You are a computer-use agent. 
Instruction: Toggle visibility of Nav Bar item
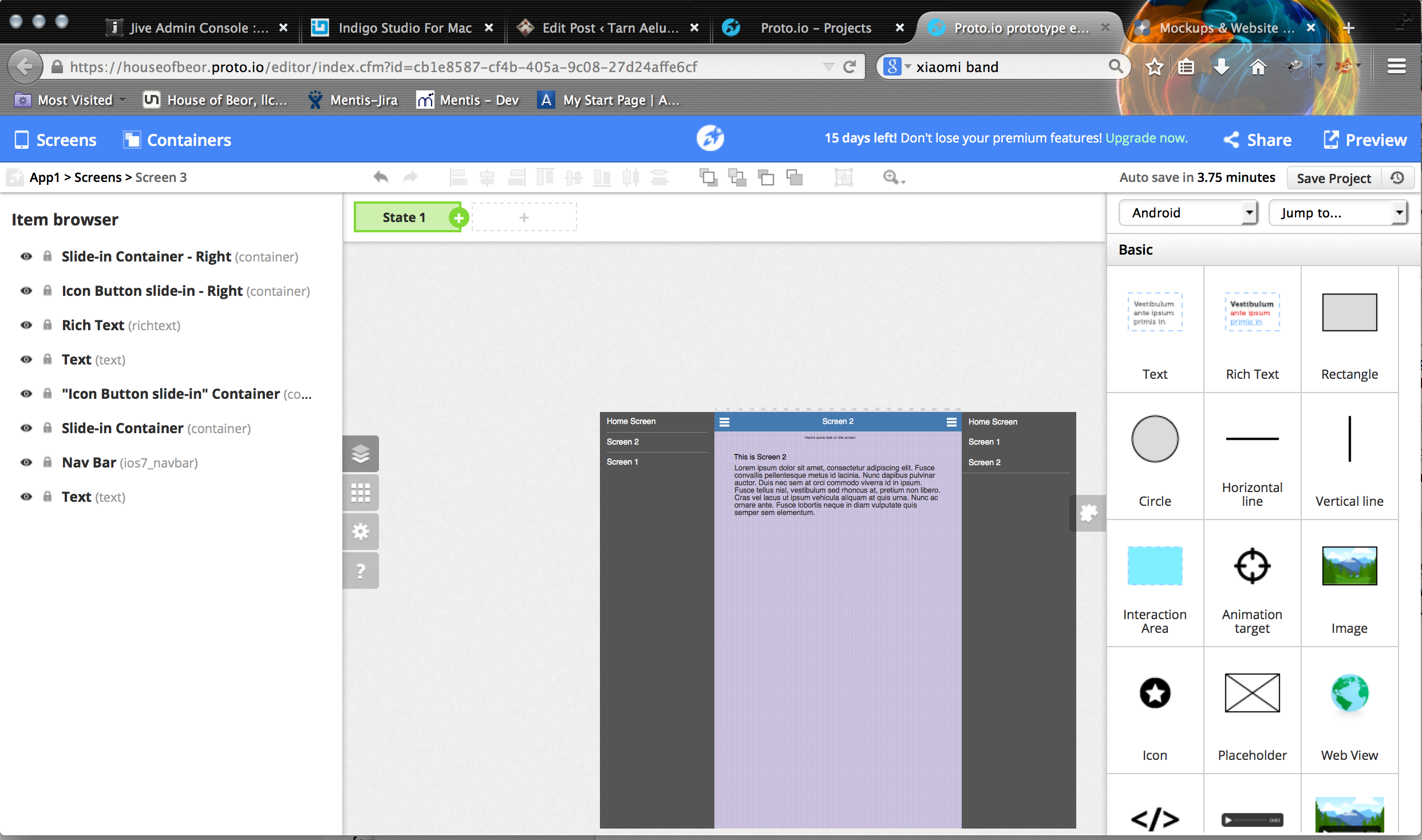(x=26, y=462)
